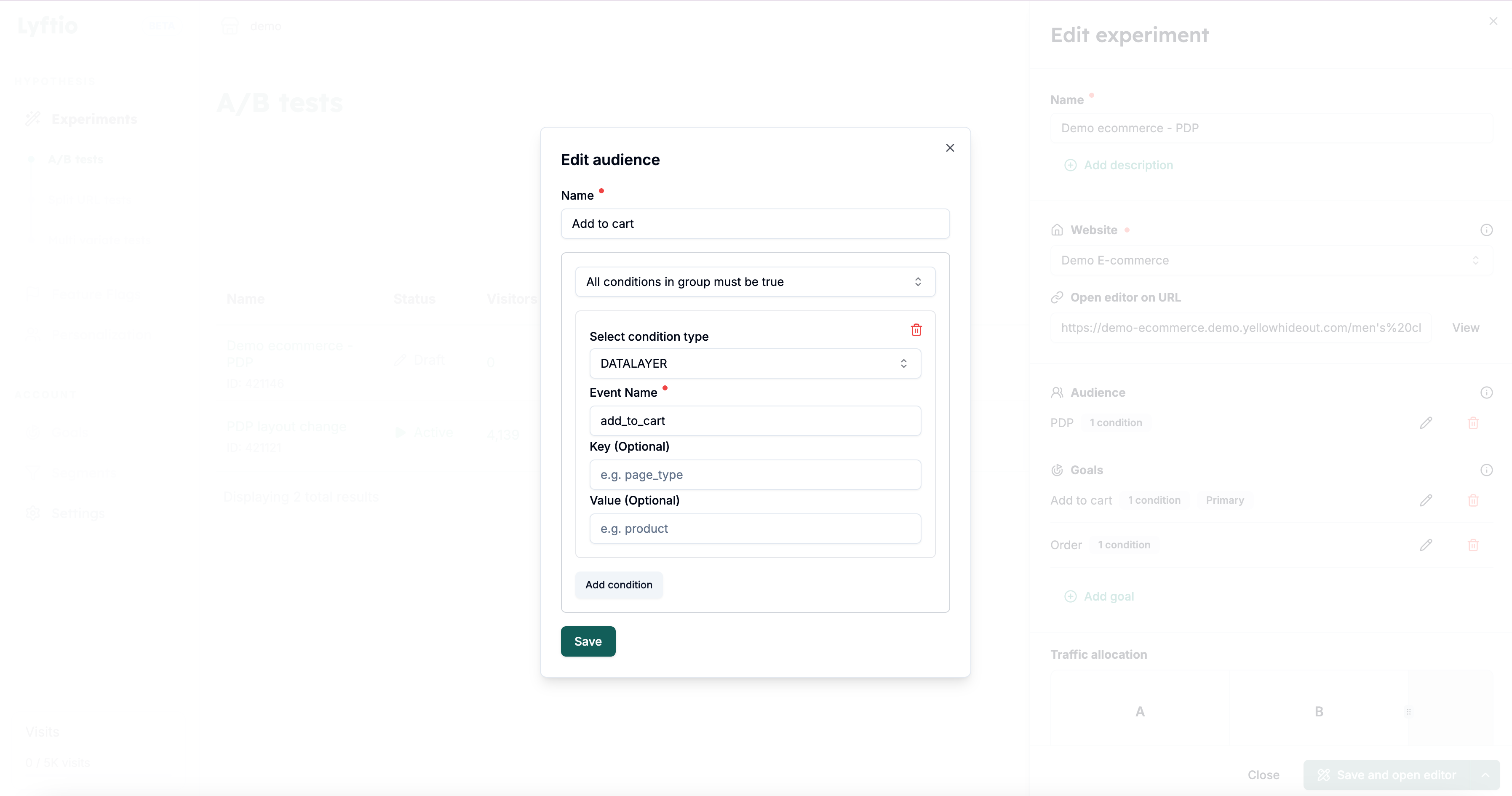1512x796 pixels.
Task: Edit the Add to cart goal
Action: click(x=1426, y=500)
